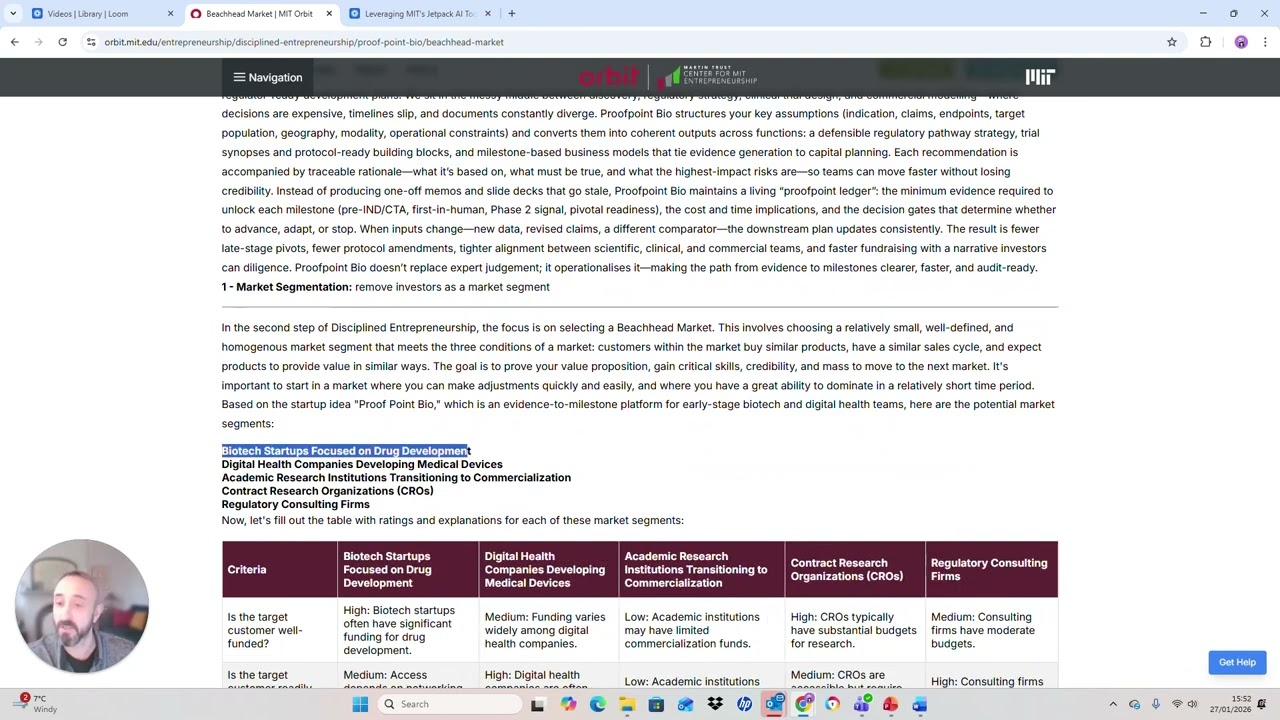Show hidden system tray icons
1280x720 pixels.
coord(1113,704)
